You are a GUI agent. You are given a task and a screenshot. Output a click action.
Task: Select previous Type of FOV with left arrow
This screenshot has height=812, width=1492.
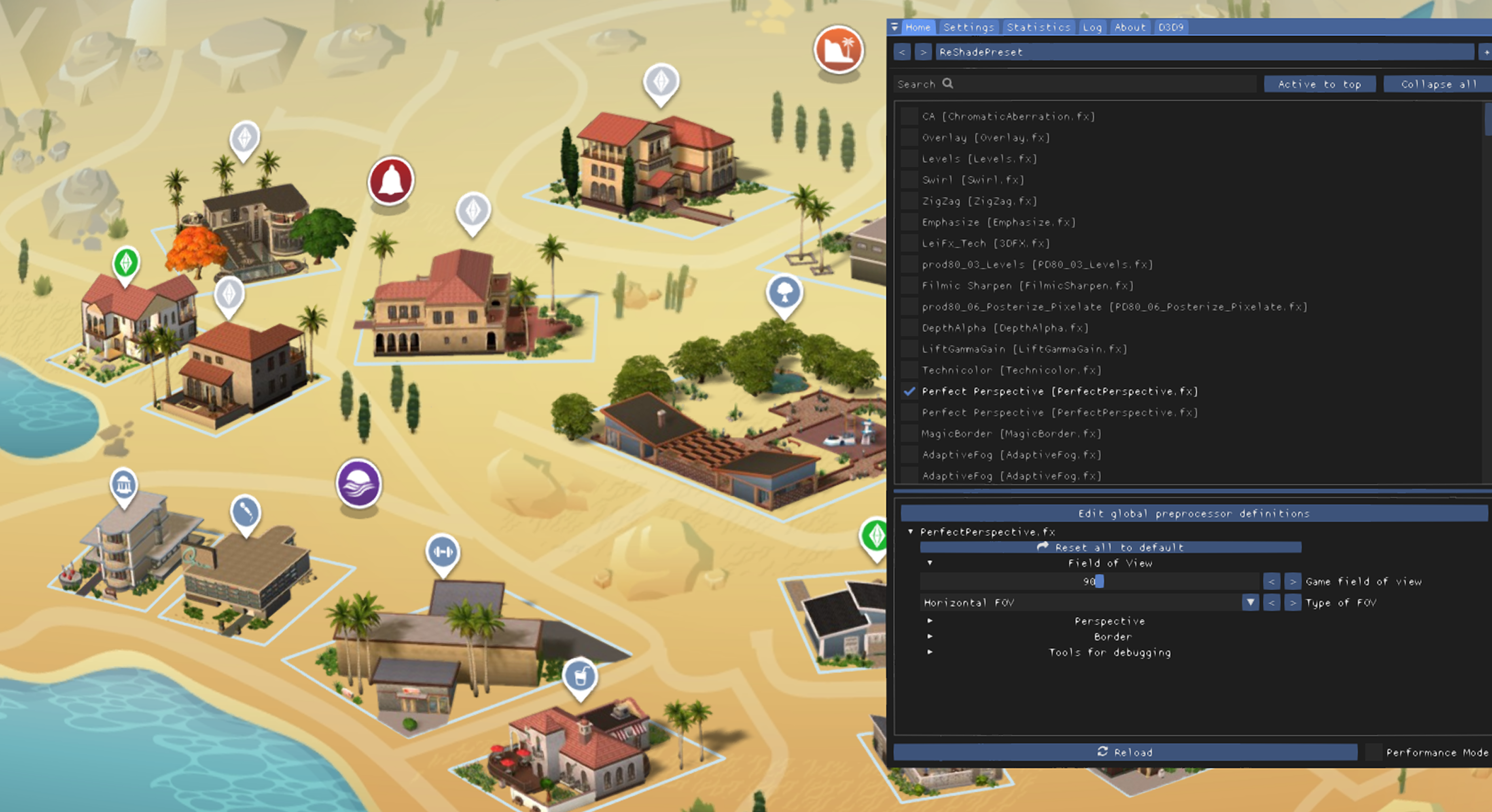(x=1272, y=603)
